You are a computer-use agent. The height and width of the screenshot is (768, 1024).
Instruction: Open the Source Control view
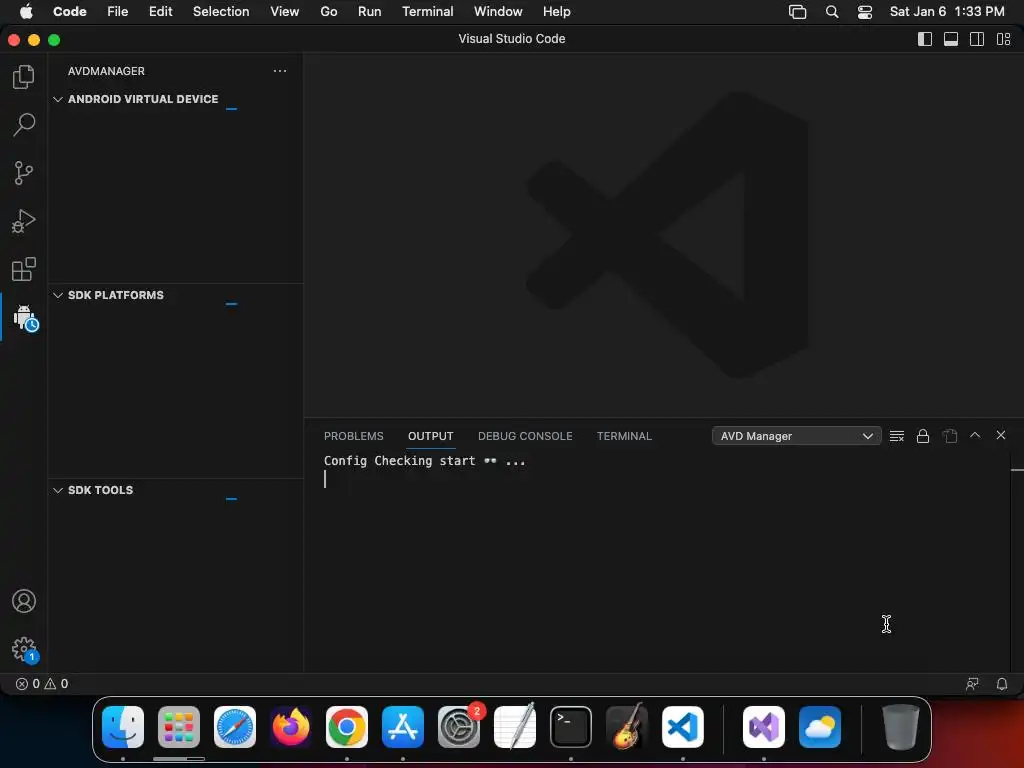[x=24, y=173]
